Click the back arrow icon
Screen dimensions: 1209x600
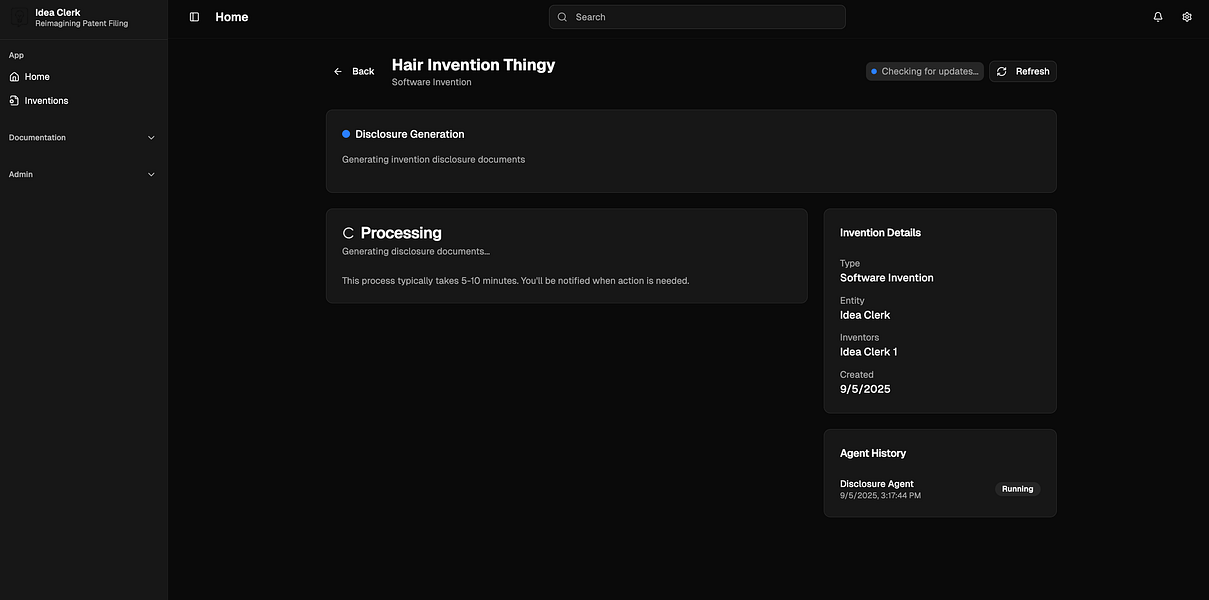coord(338,72)
